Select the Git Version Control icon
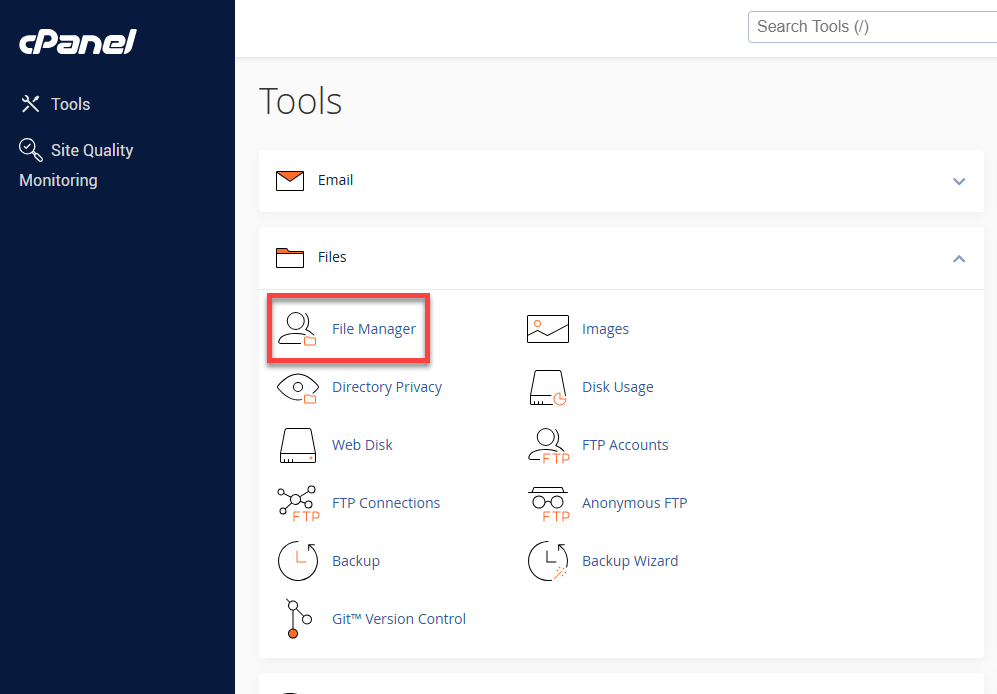 297,618
